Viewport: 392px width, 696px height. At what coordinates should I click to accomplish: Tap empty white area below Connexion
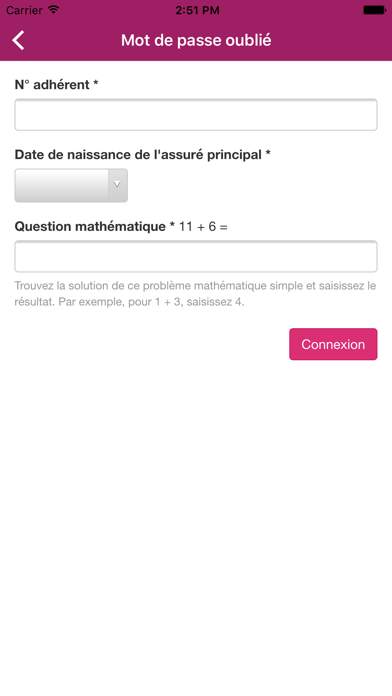coord(196,510)
